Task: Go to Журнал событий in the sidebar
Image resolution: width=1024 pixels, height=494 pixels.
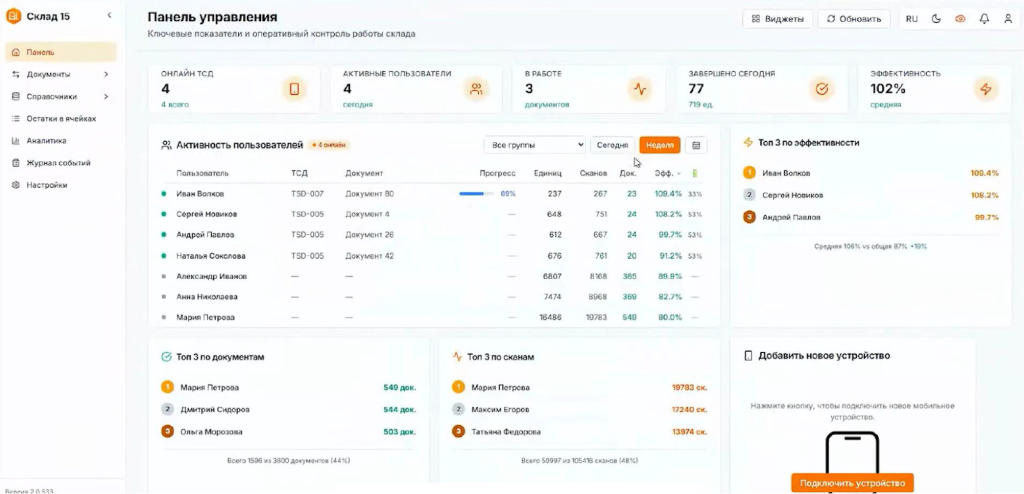Action: click(58, 163)
